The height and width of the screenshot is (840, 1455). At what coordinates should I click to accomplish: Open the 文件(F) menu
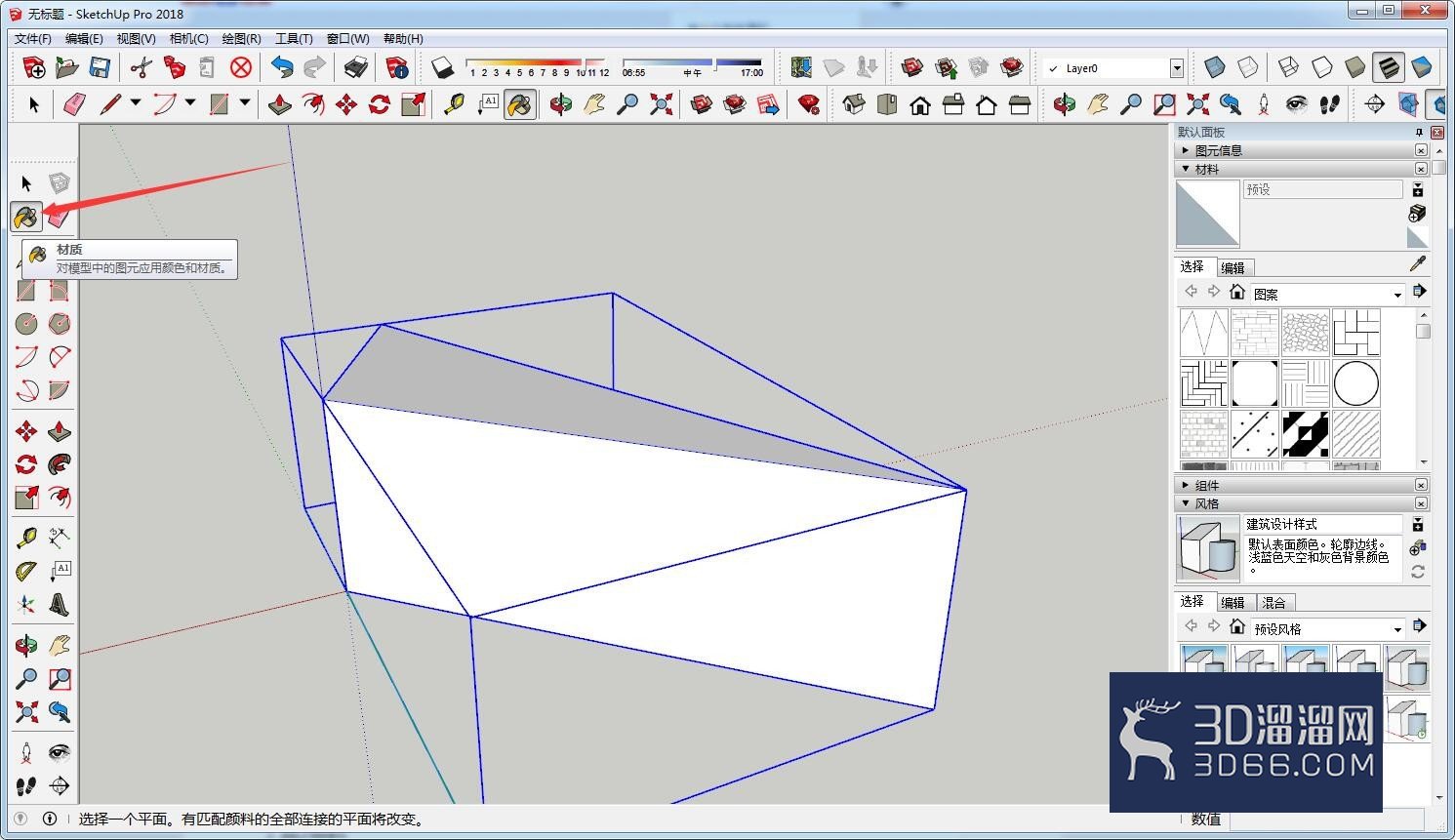33,39
